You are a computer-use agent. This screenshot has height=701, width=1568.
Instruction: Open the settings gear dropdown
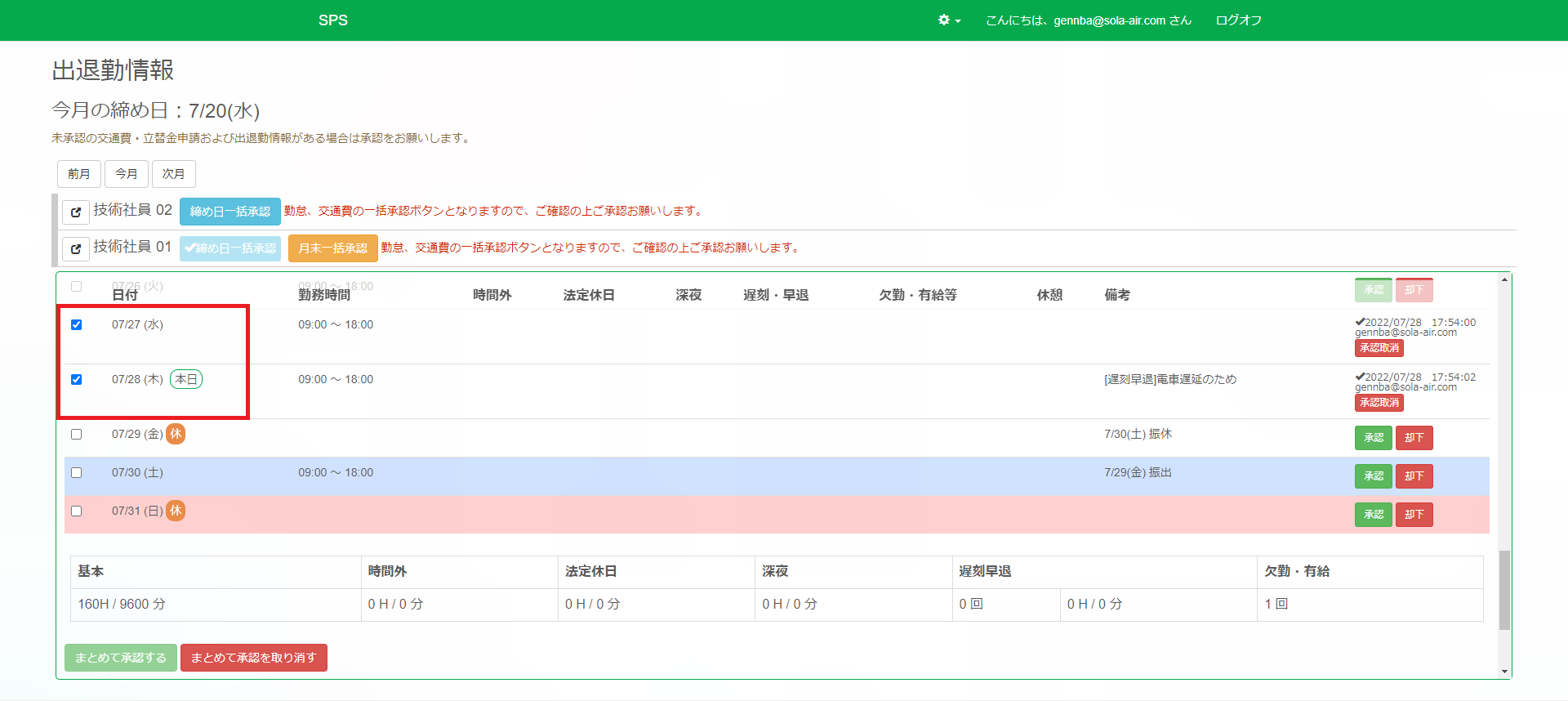pyautogui.click(x=948, y=20)
